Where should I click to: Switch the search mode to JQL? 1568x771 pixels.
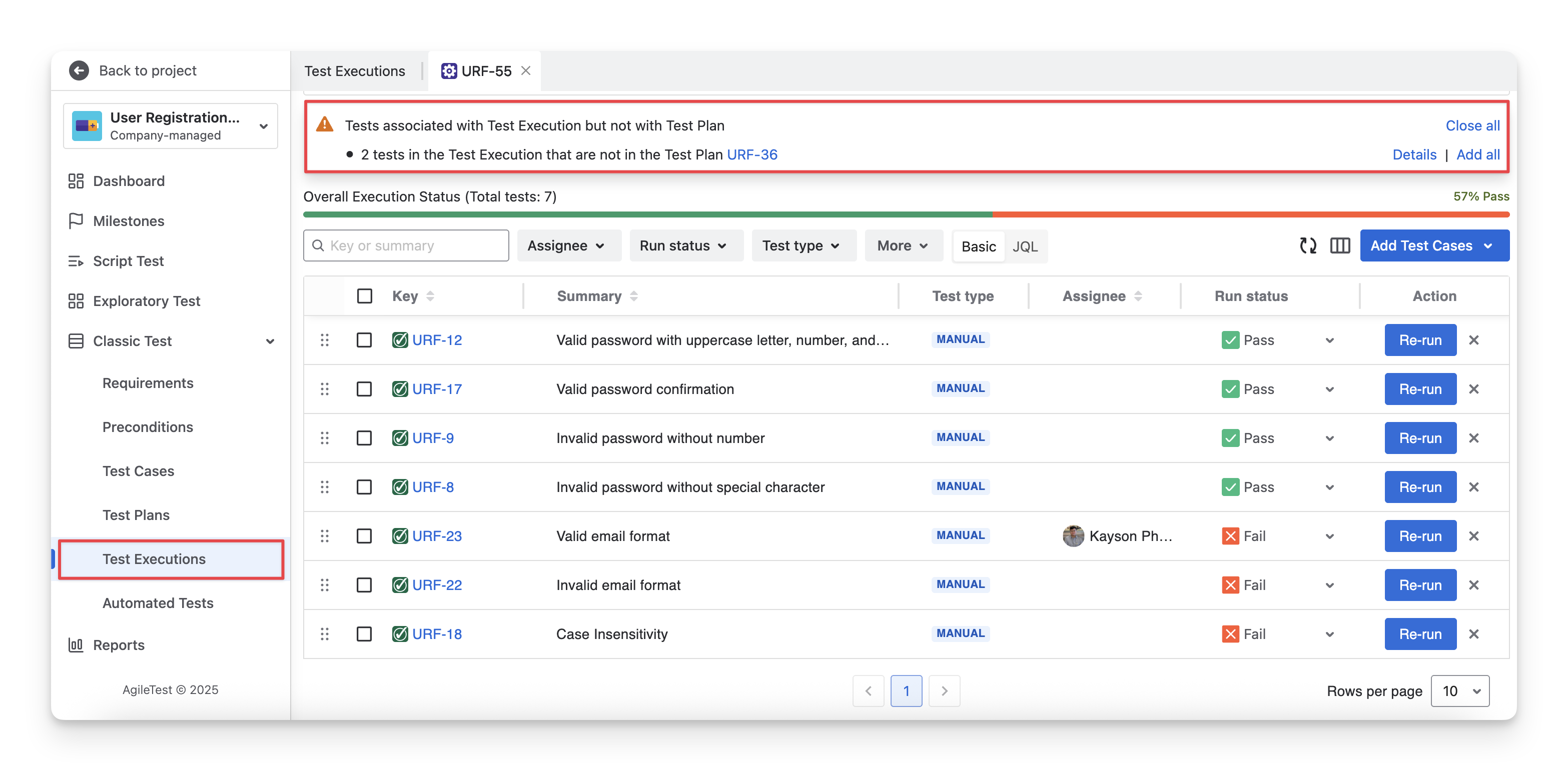(x=1025, y=246)
